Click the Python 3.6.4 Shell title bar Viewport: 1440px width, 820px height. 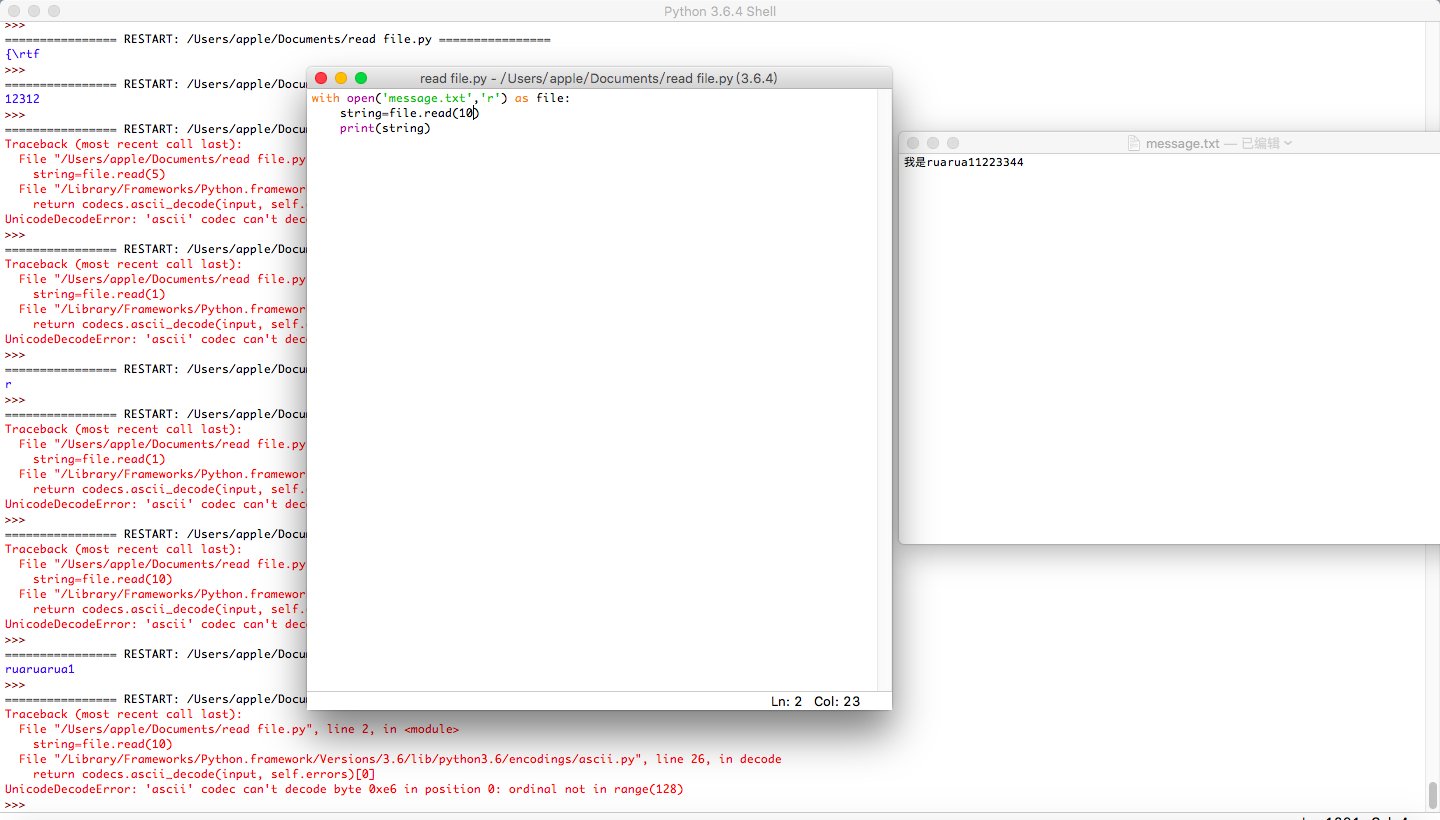(720, 11)
